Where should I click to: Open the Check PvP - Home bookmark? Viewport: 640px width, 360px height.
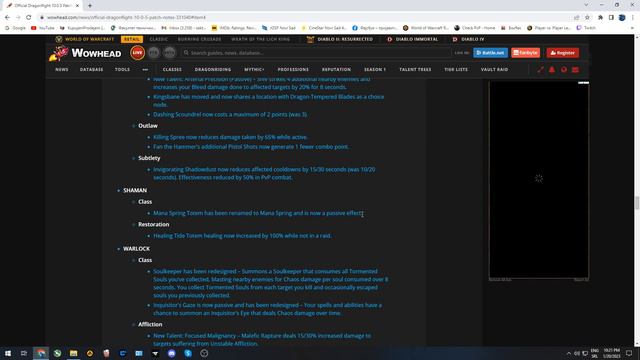pos(474,28)
